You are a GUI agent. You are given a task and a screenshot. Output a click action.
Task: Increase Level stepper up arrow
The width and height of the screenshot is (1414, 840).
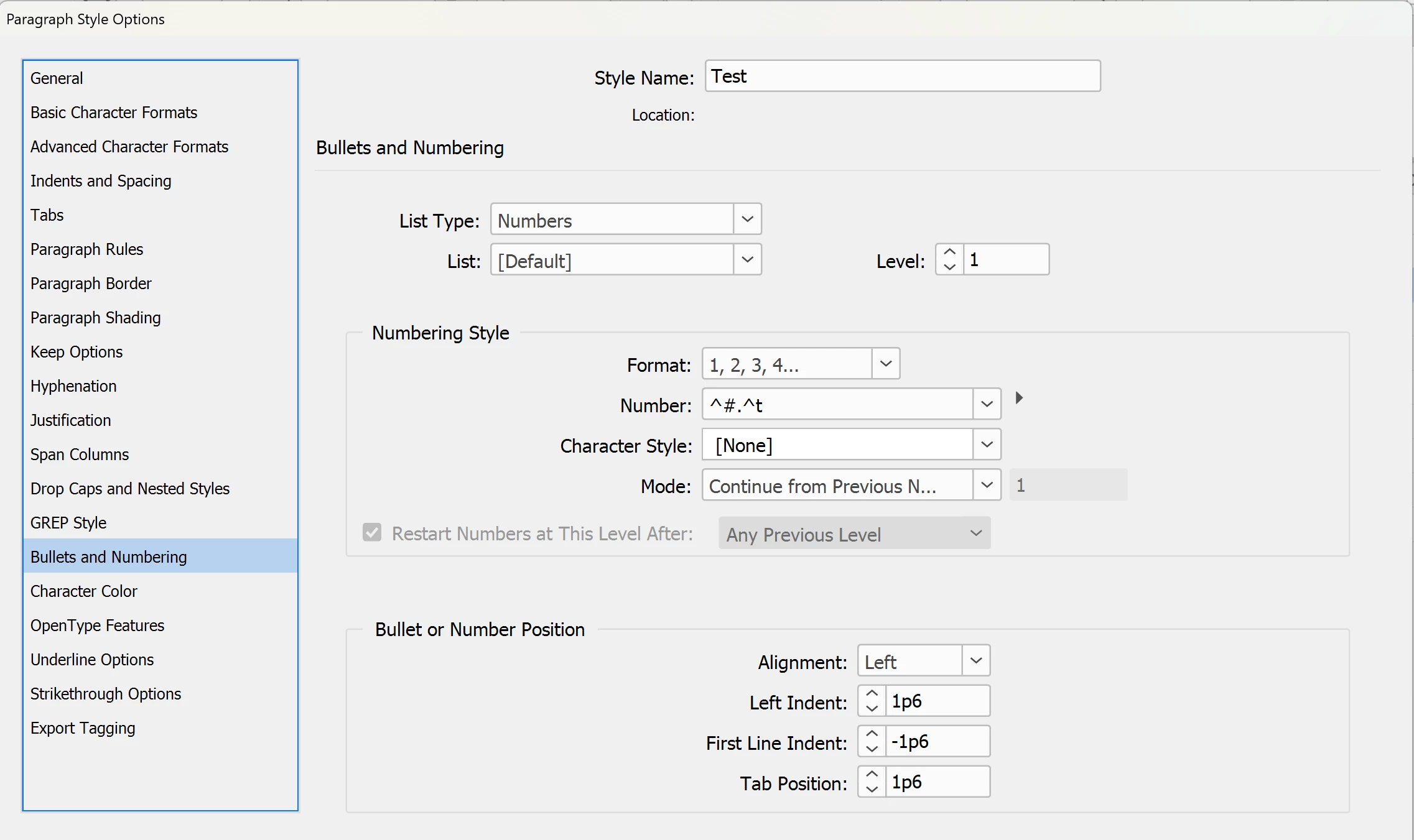click(949, 252)
